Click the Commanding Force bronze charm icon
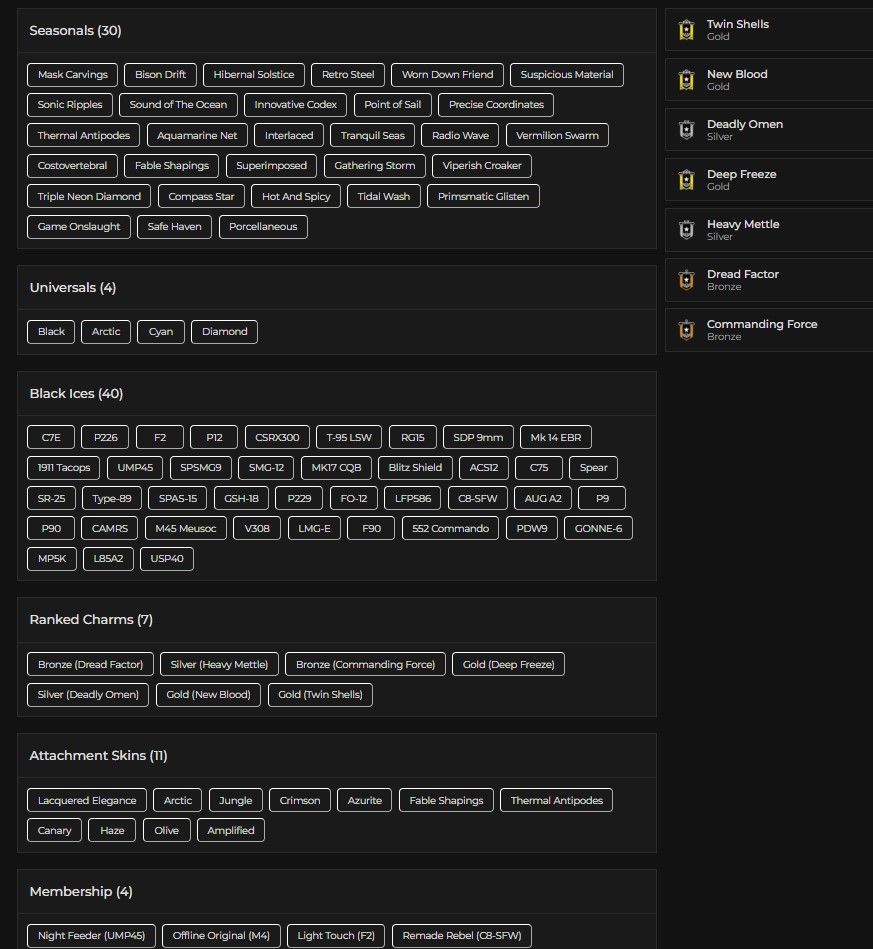Viewport: 873px width, 949px height. (x=686, y=330)
